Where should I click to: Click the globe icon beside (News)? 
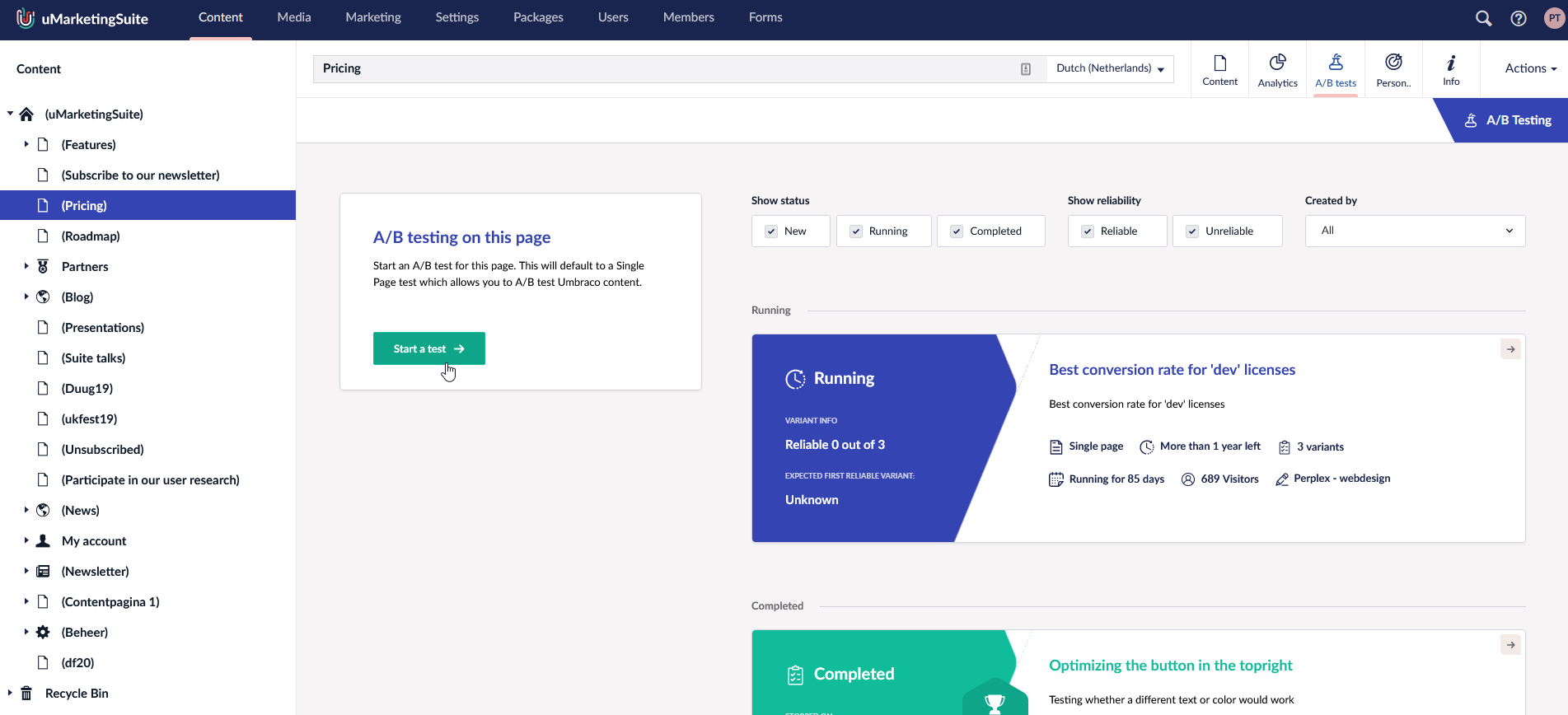(x=43, y=510)
